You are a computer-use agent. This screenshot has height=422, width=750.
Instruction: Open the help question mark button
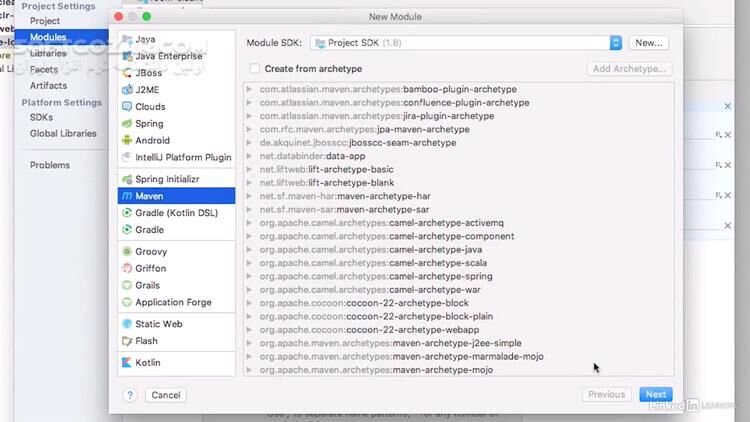coord(129,395)
